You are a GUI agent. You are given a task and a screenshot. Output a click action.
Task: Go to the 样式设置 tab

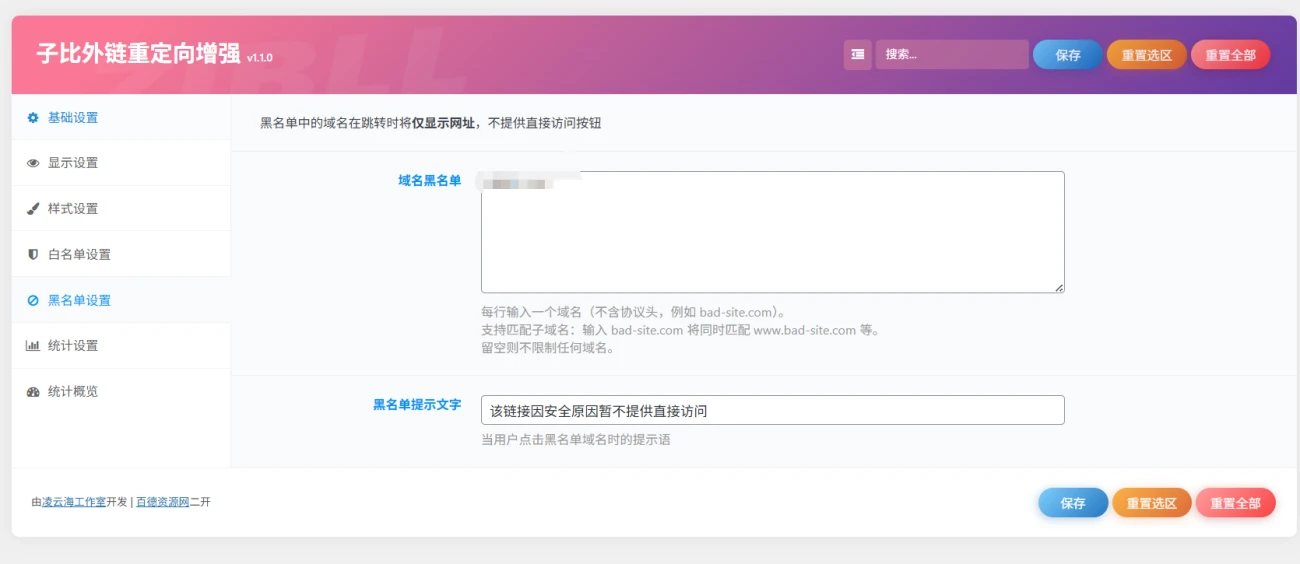click(x=121, y=209)
